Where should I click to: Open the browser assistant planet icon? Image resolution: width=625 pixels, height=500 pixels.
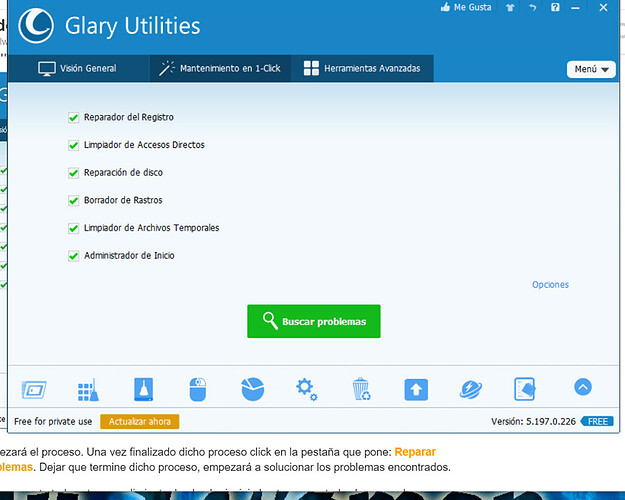coord(471,390)
